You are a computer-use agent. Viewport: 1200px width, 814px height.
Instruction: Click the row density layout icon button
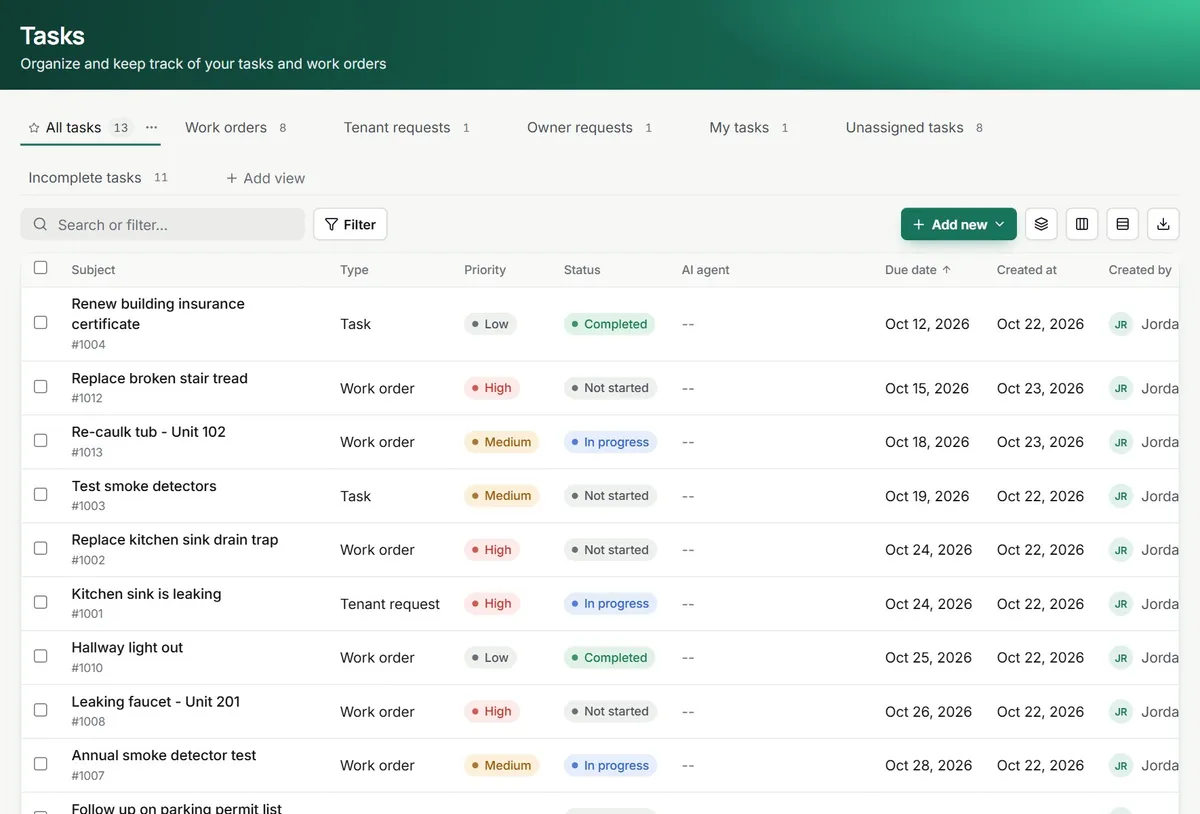coord(1122,225)
